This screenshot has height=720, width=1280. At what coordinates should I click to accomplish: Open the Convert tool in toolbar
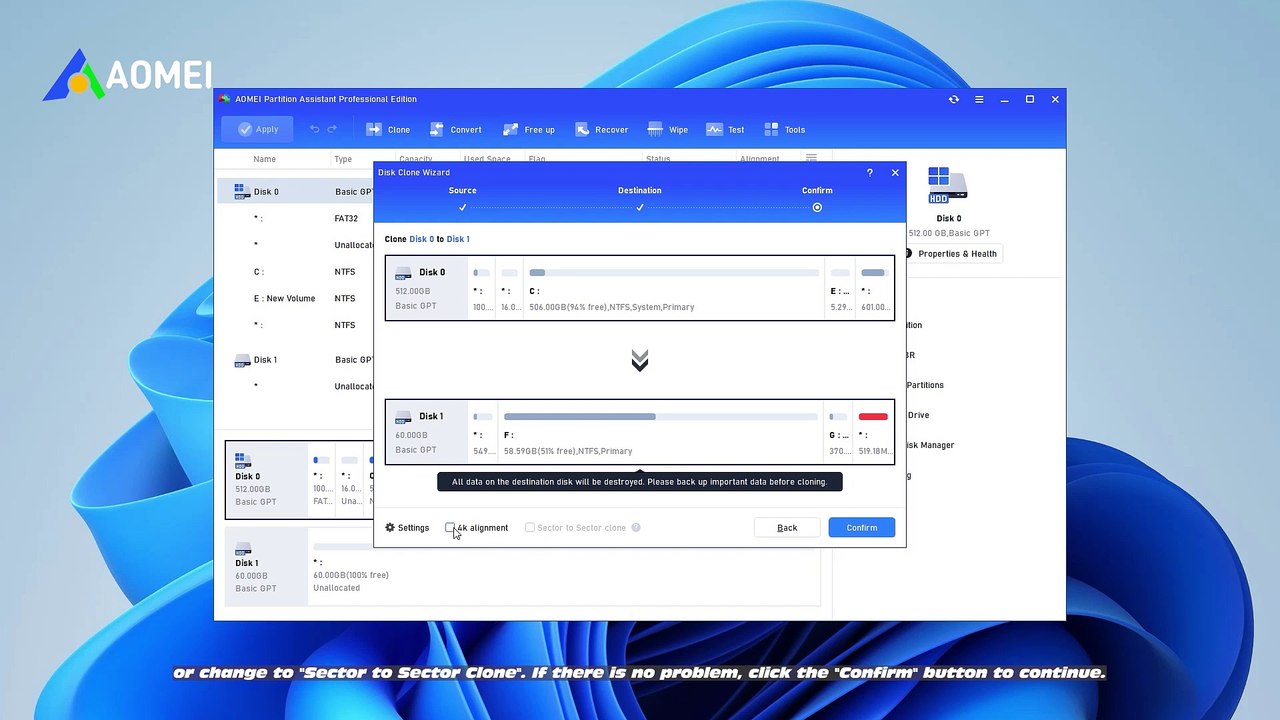click(455, 129)
